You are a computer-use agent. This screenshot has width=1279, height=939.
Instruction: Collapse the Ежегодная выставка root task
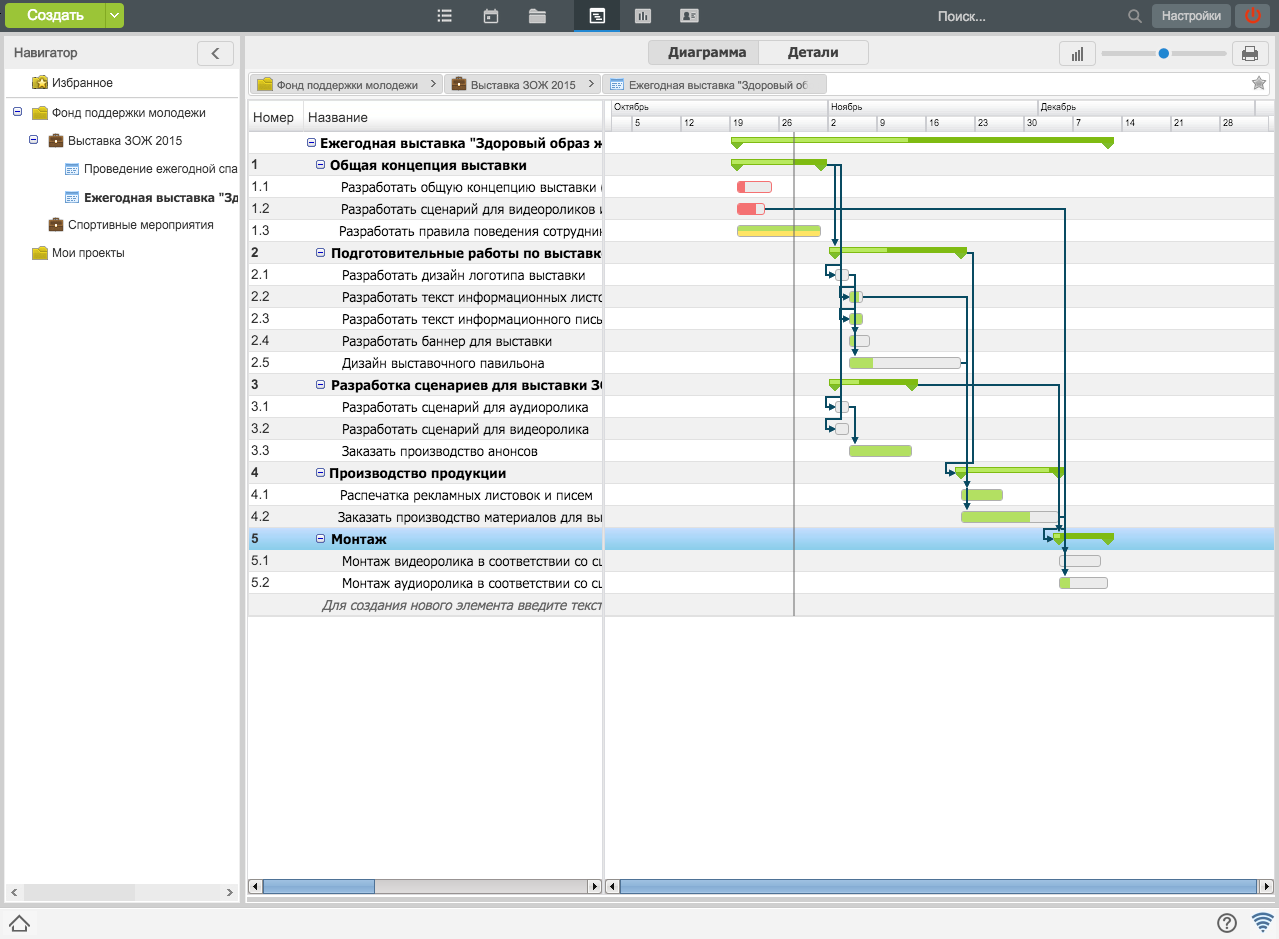(311, 143)
